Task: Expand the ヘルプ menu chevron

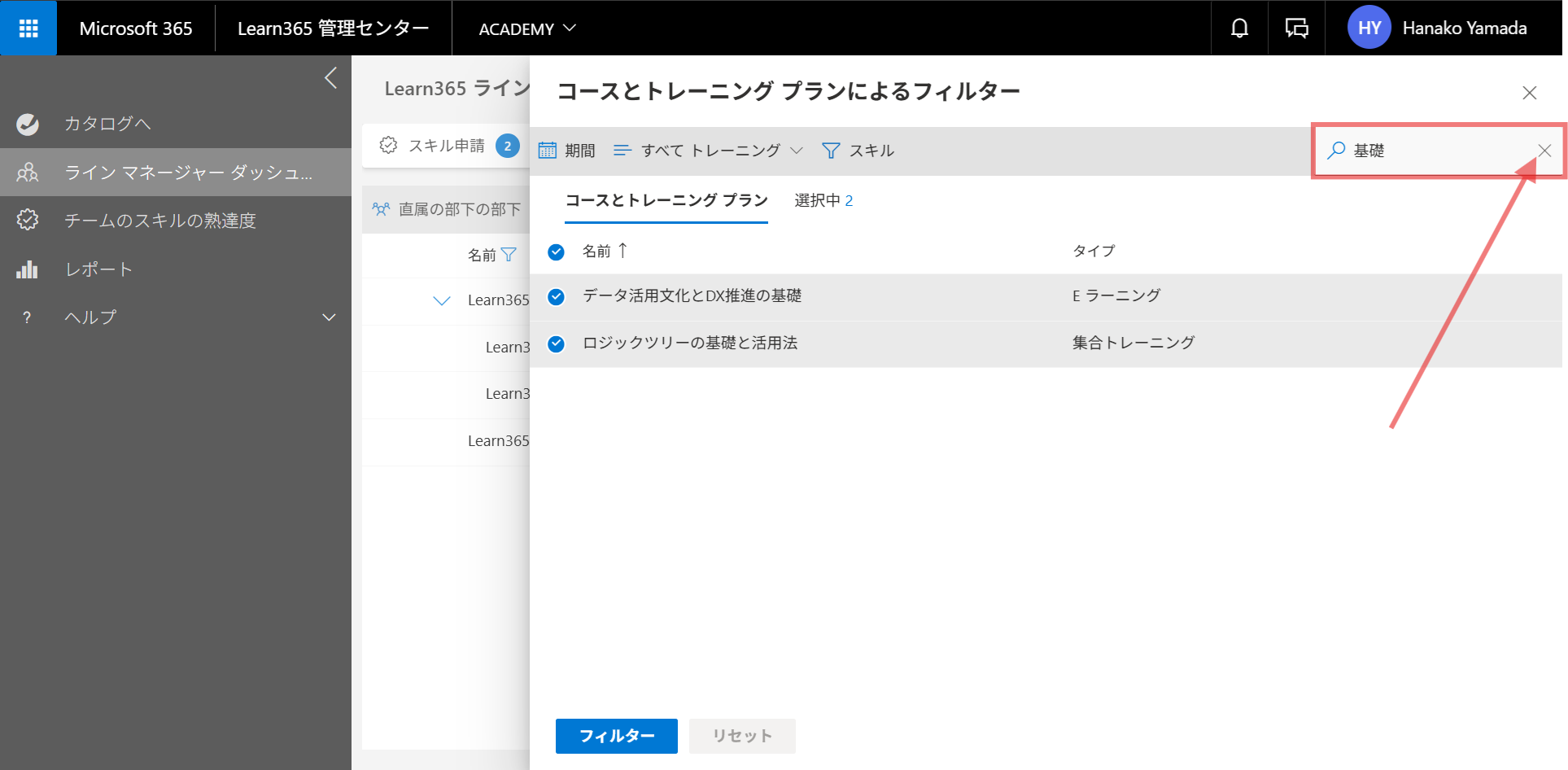Action: click(x=329, y=317)
